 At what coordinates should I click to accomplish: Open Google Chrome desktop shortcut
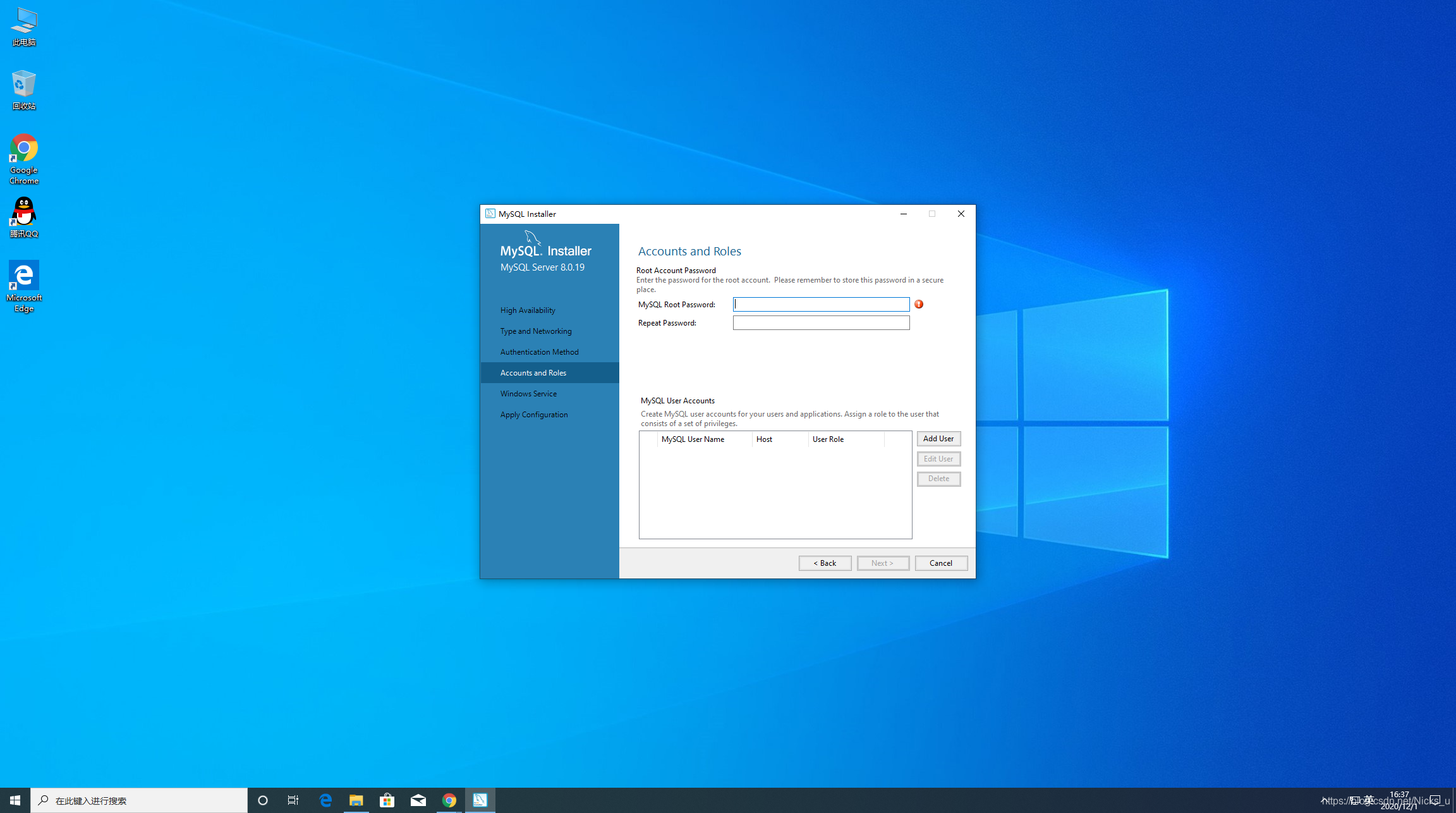coord(24,158)
